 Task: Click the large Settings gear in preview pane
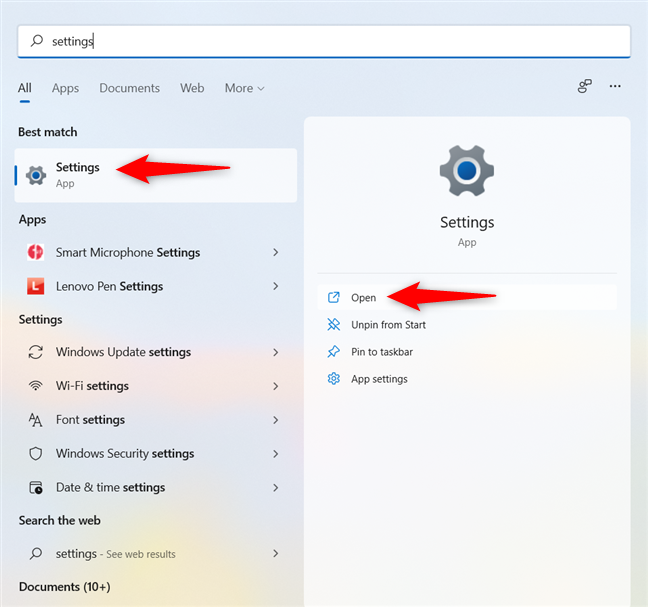pos(467,170)
